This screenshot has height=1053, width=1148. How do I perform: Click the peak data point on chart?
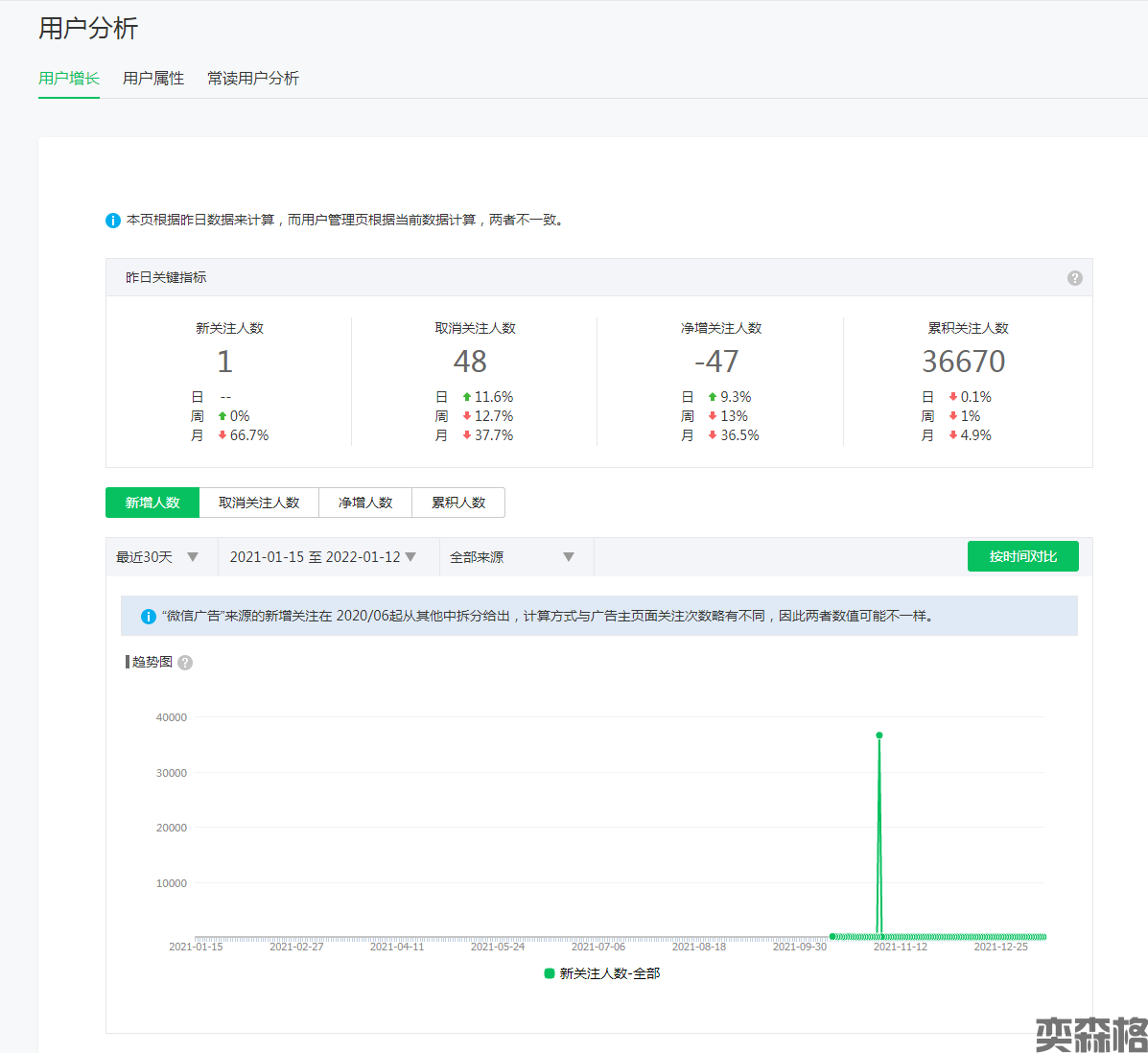[x=879, y=736]
